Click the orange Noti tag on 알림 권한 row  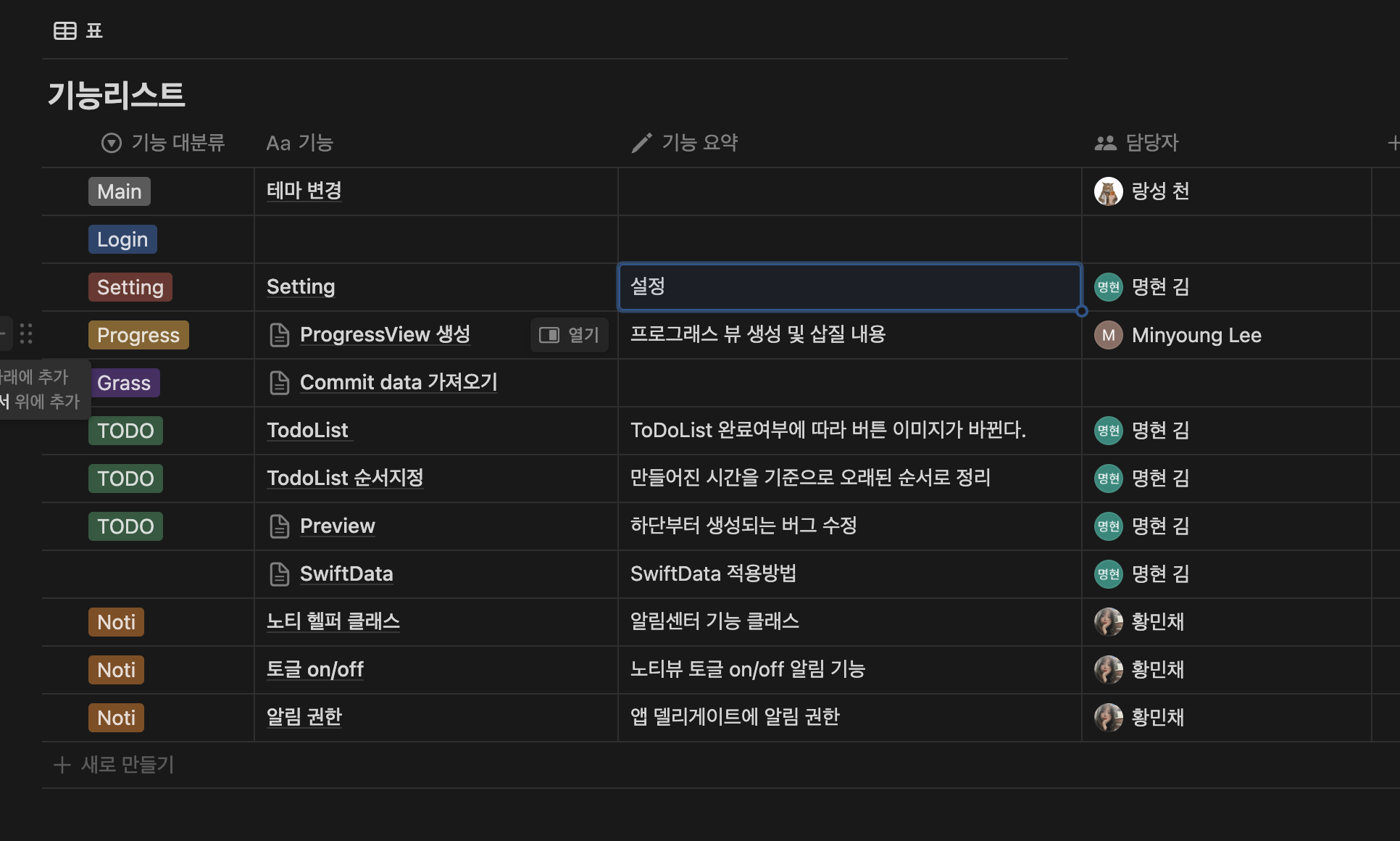tap(116, 718)
